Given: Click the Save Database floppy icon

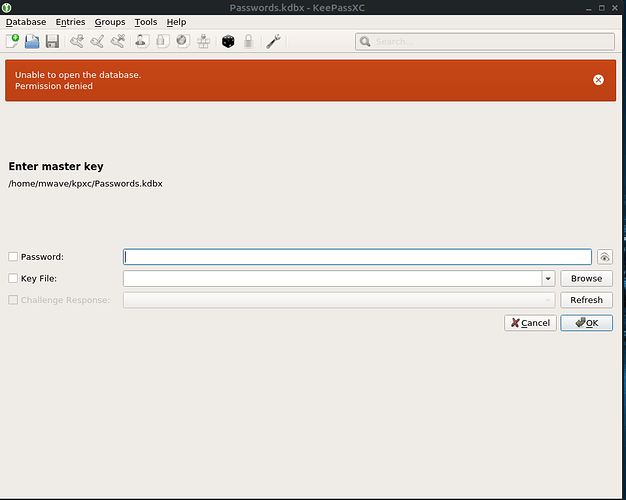Looking at the screenshot, I should coord(52,41).
